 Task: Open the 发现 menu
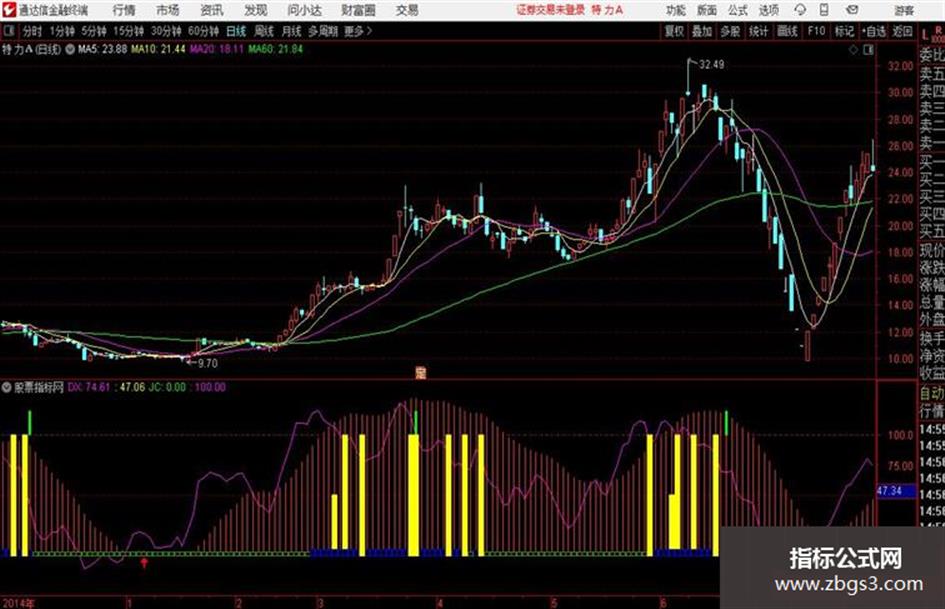(x=256, y=10)
